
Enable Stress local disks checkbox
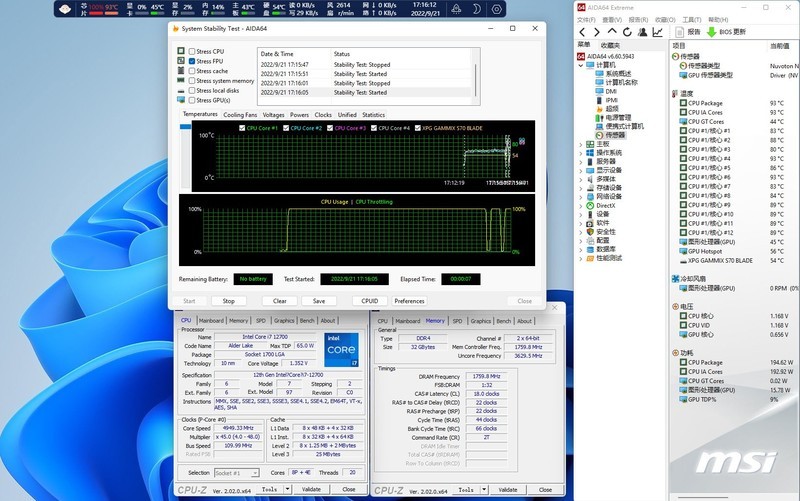click(x=192, y=90)
